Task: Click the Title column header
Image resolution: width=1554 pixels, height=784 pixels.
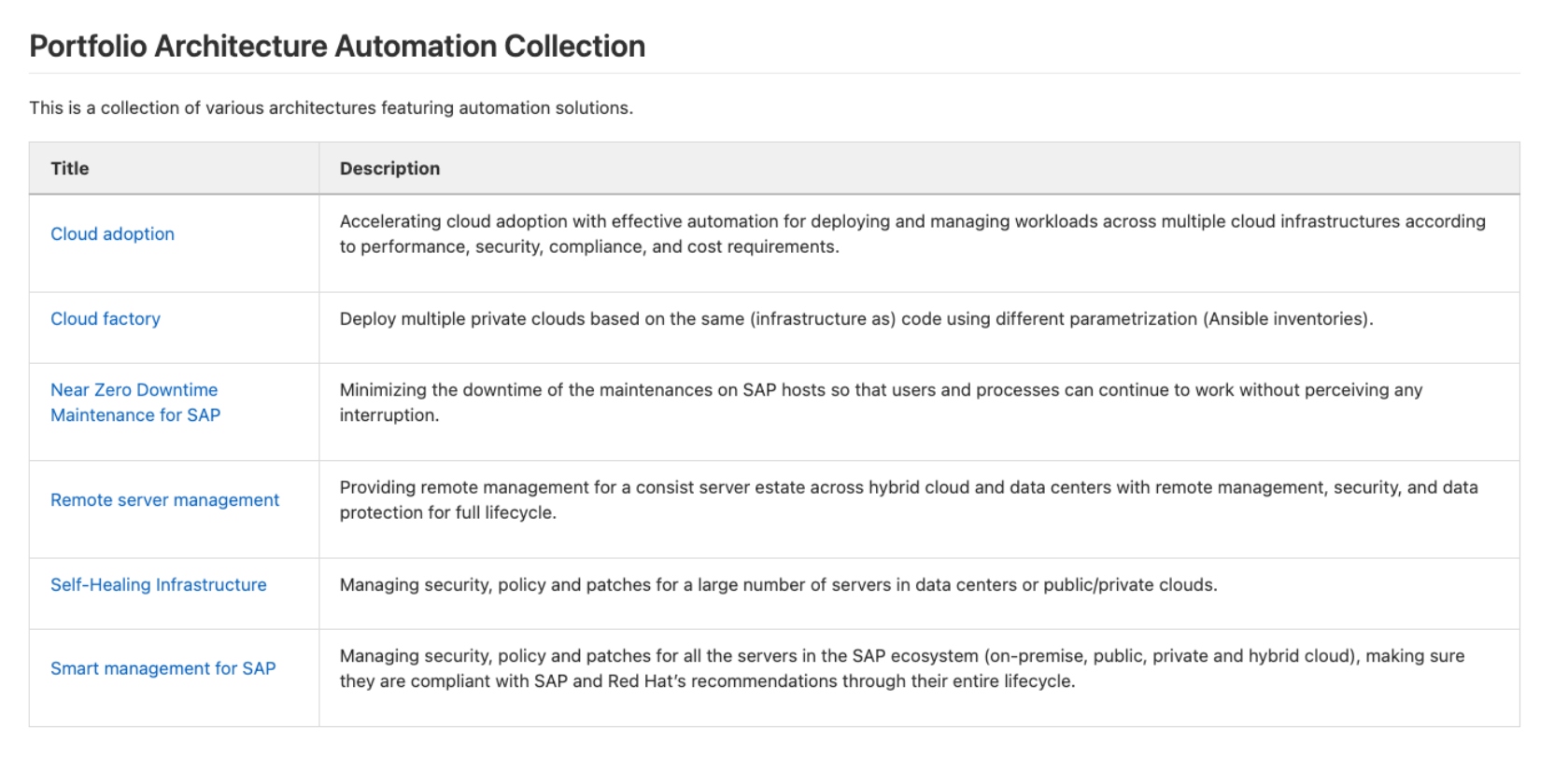Action: [x=70, y=169]
